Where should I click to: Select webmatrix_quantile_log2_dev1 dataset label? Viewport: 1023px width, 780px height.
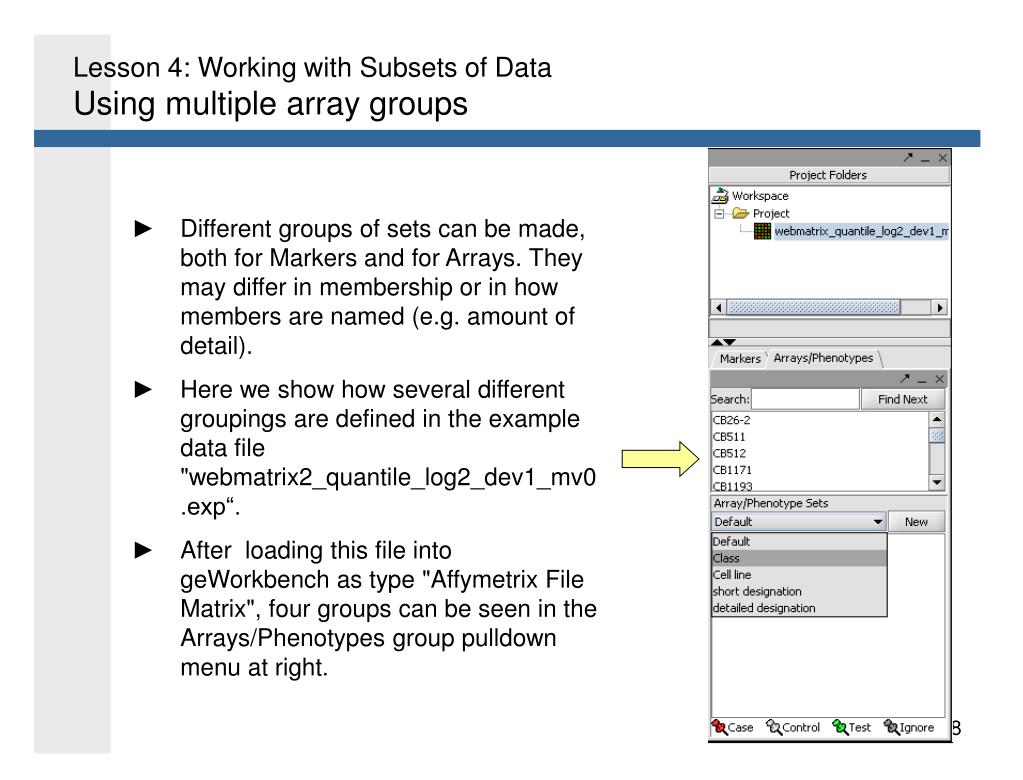click(861, 231)
